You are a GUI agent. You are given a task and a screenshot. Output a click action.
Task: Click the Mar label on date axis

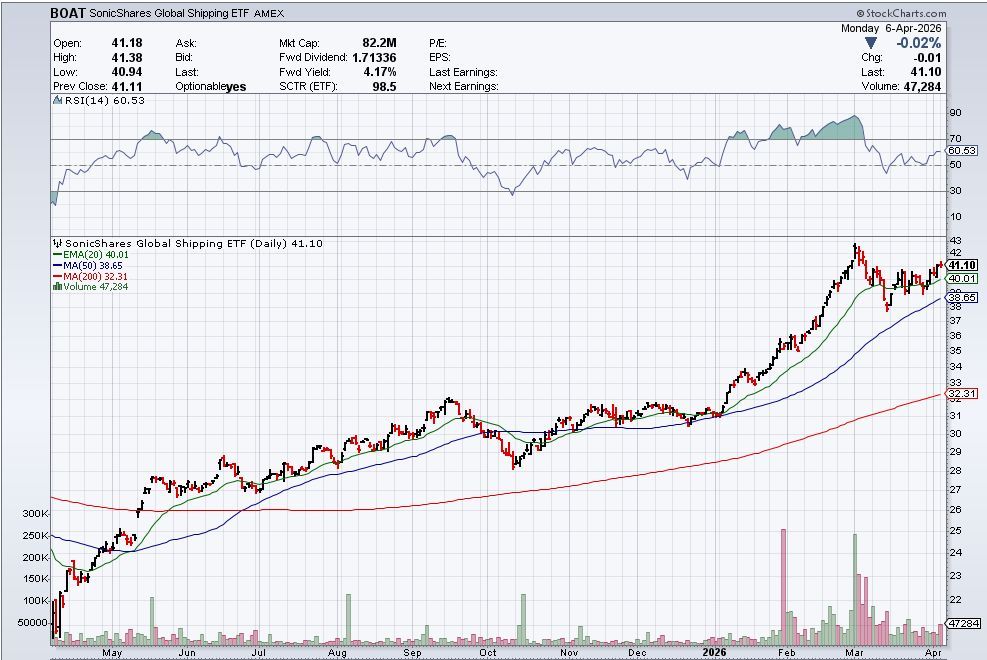[855, 653]
